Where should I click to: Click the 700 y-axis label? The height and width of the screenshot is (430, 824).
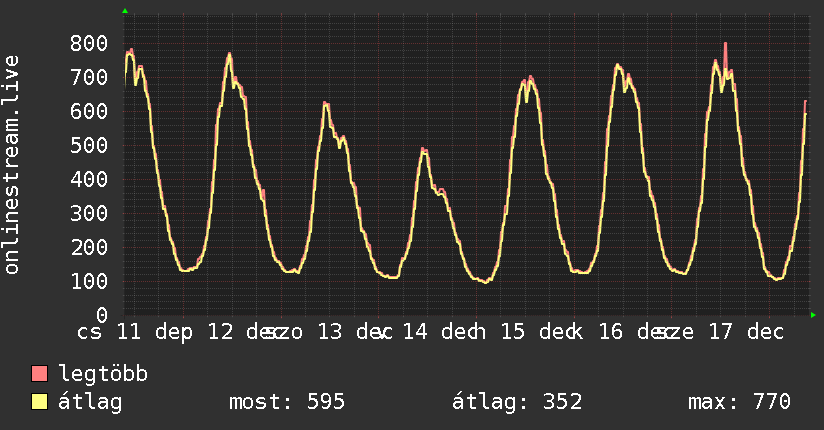coord(89,77)
